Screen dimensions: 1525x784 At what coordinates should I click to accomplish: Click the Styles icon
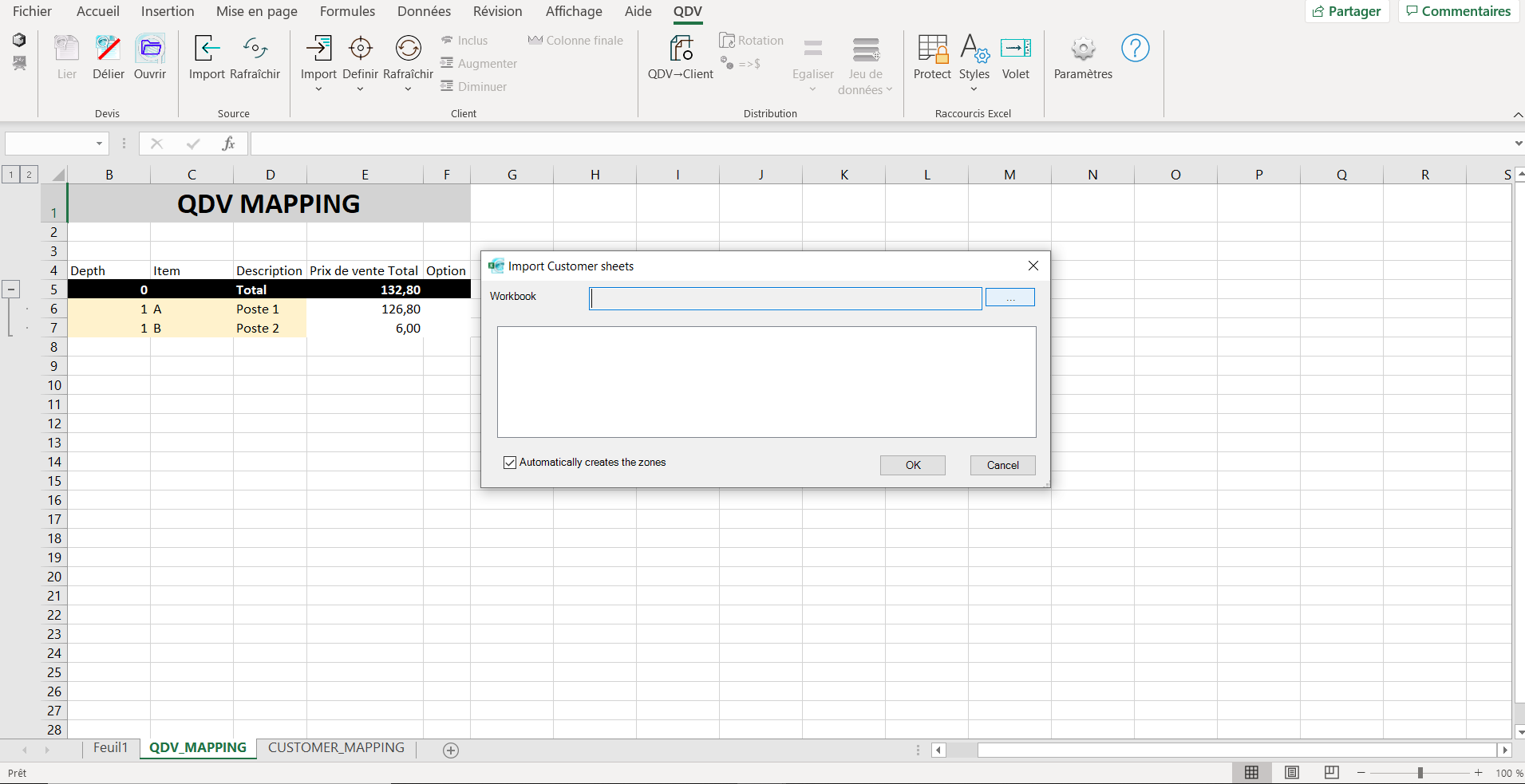point(974,49)
